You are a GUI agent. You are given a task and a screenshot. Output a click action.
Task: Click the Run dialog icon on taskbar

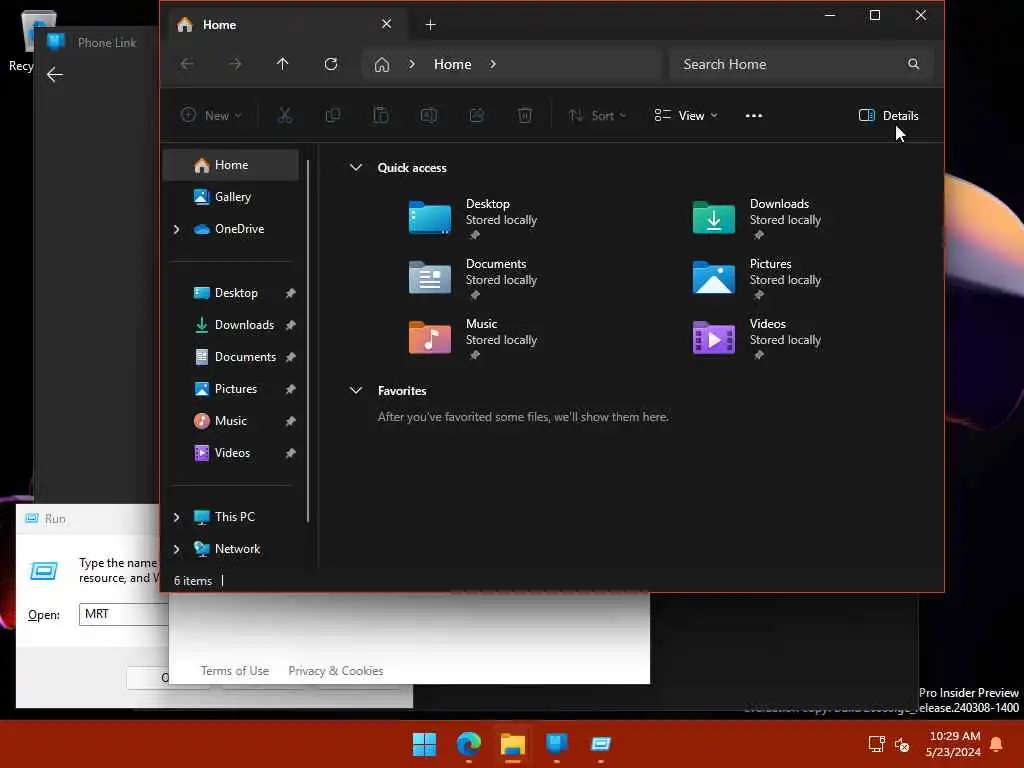(x=601, y=744)
